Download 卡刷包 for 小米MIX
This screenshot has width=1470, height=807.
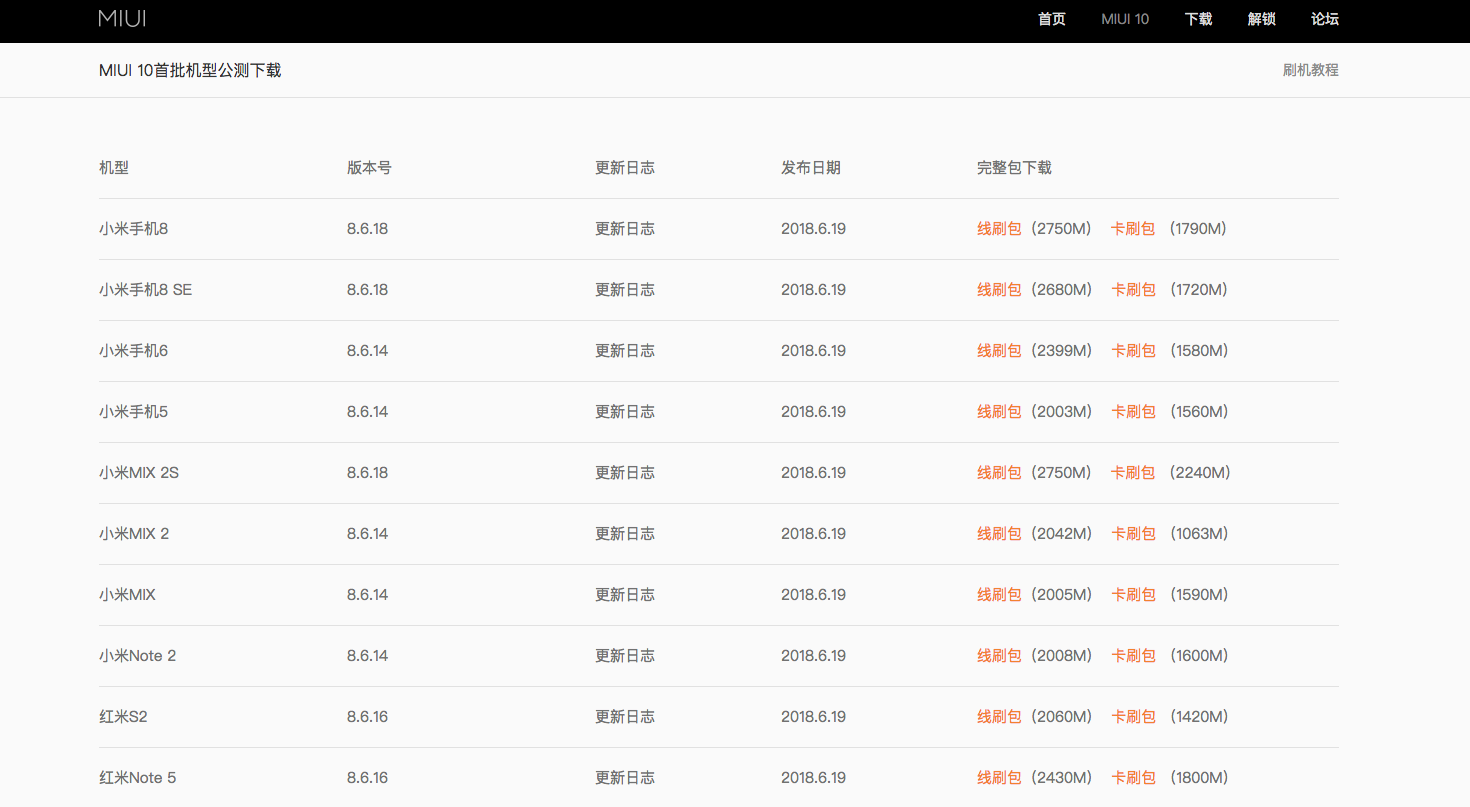[1133, 595]
